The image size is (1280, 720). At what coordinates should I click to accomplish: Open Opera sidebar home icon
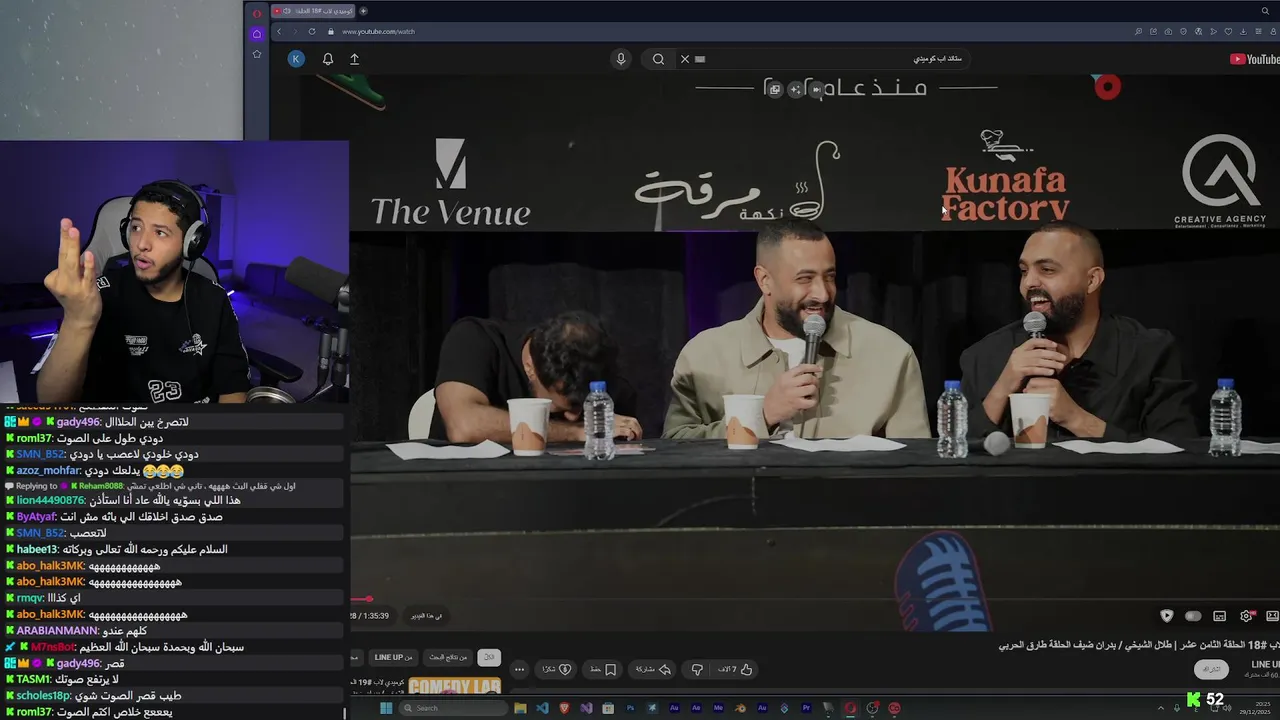257,33
